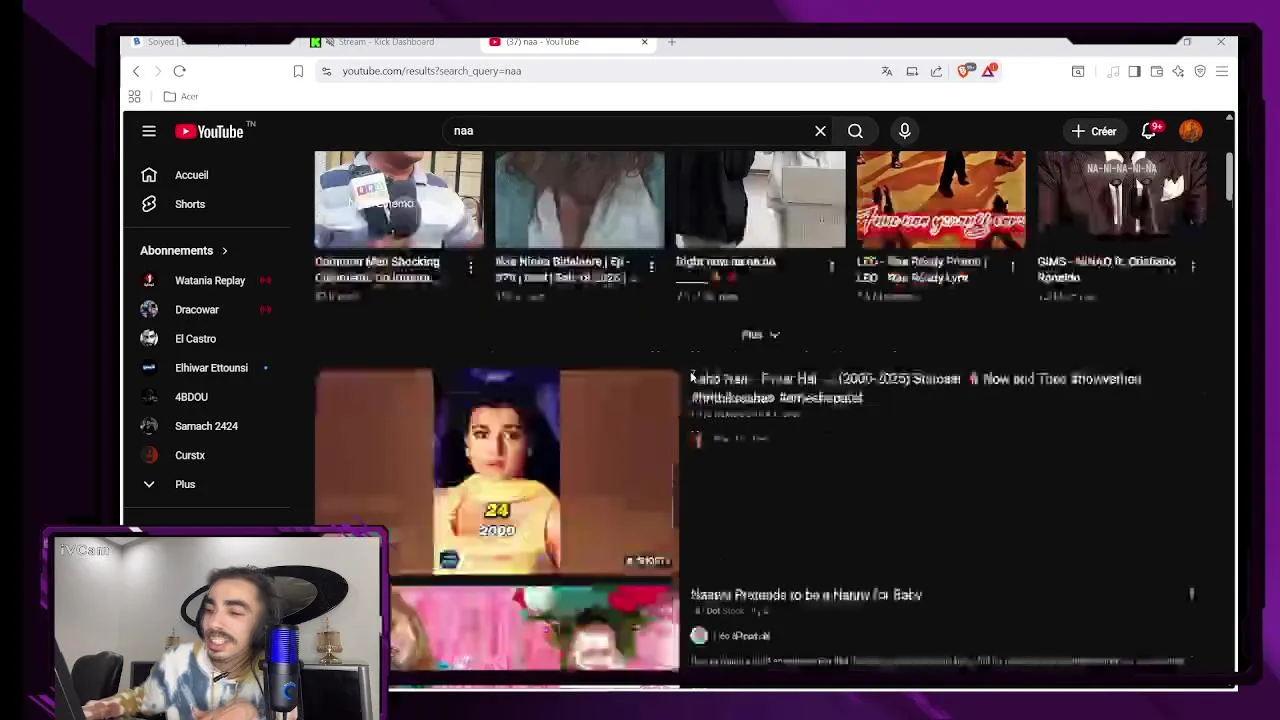Open the account avatar menu
The width and height of the screenshot is (1280, 720).
coord(1190,131)
